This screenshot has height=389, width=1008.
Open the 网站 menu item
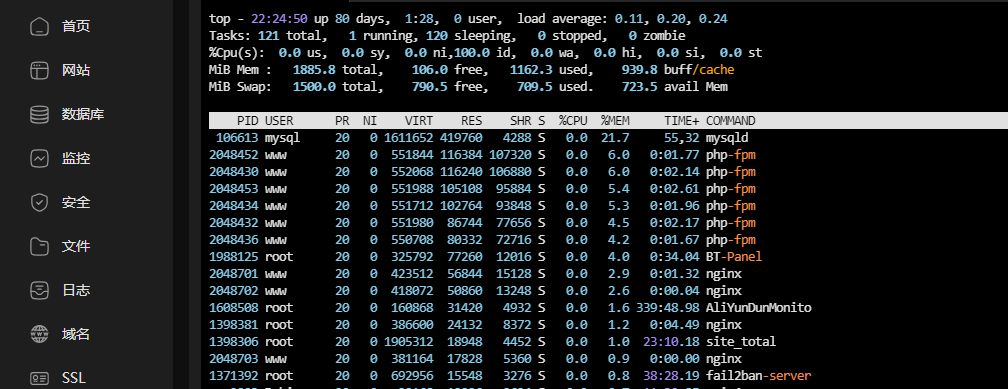76,71
